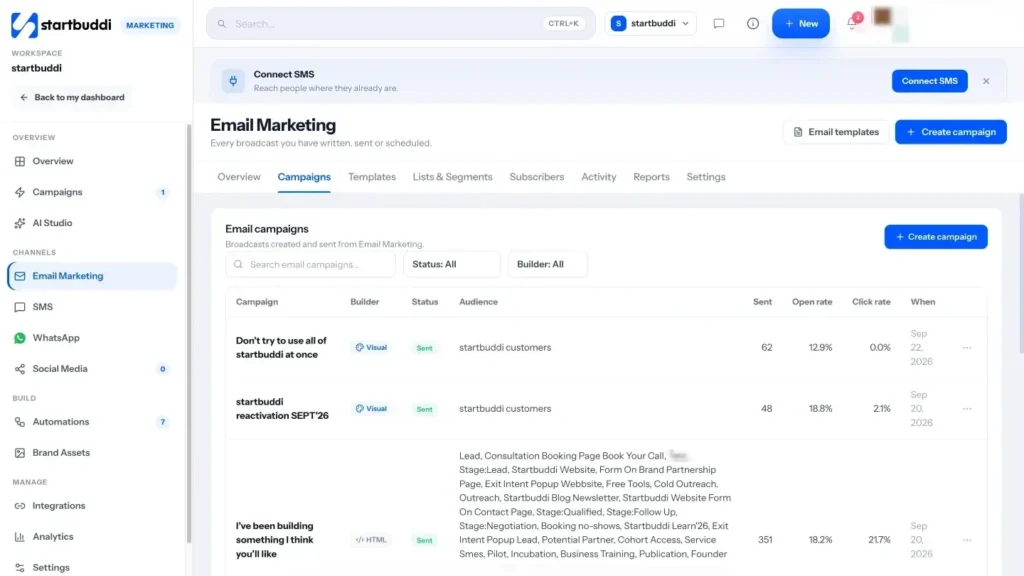Click the Connect SMS plug icon
Viewport: 1024px width, 576px height.
pyautogui.click(x=233, y=81)
